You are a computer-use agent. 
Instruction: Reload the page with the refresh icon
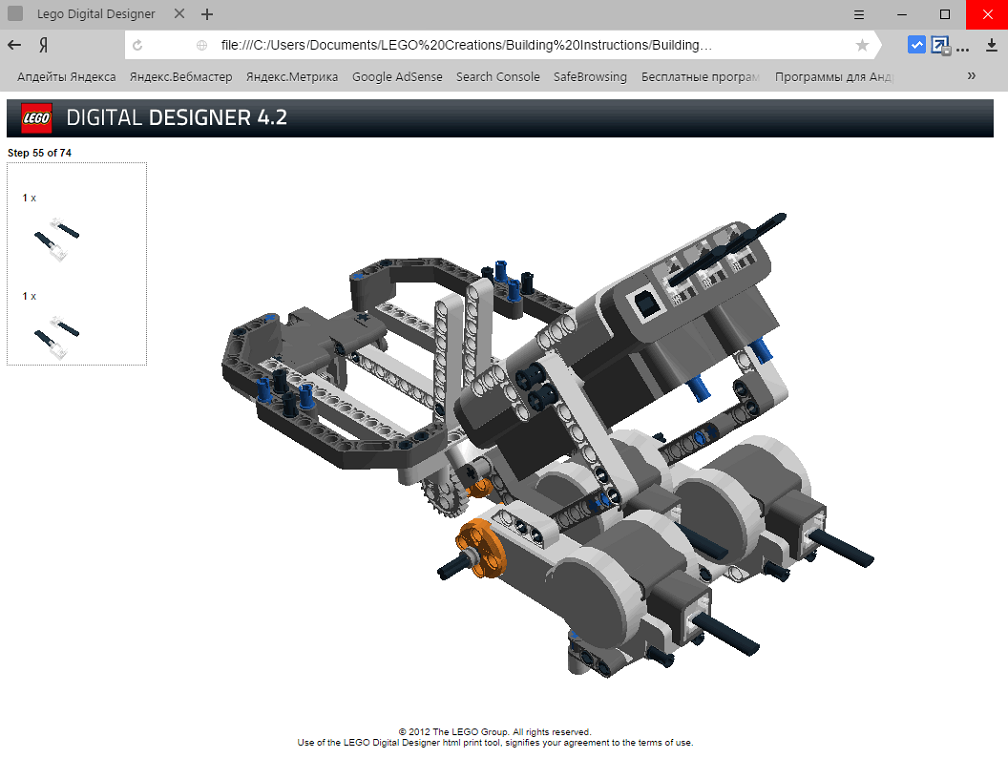pyautogui.click(x=137, y=46)
